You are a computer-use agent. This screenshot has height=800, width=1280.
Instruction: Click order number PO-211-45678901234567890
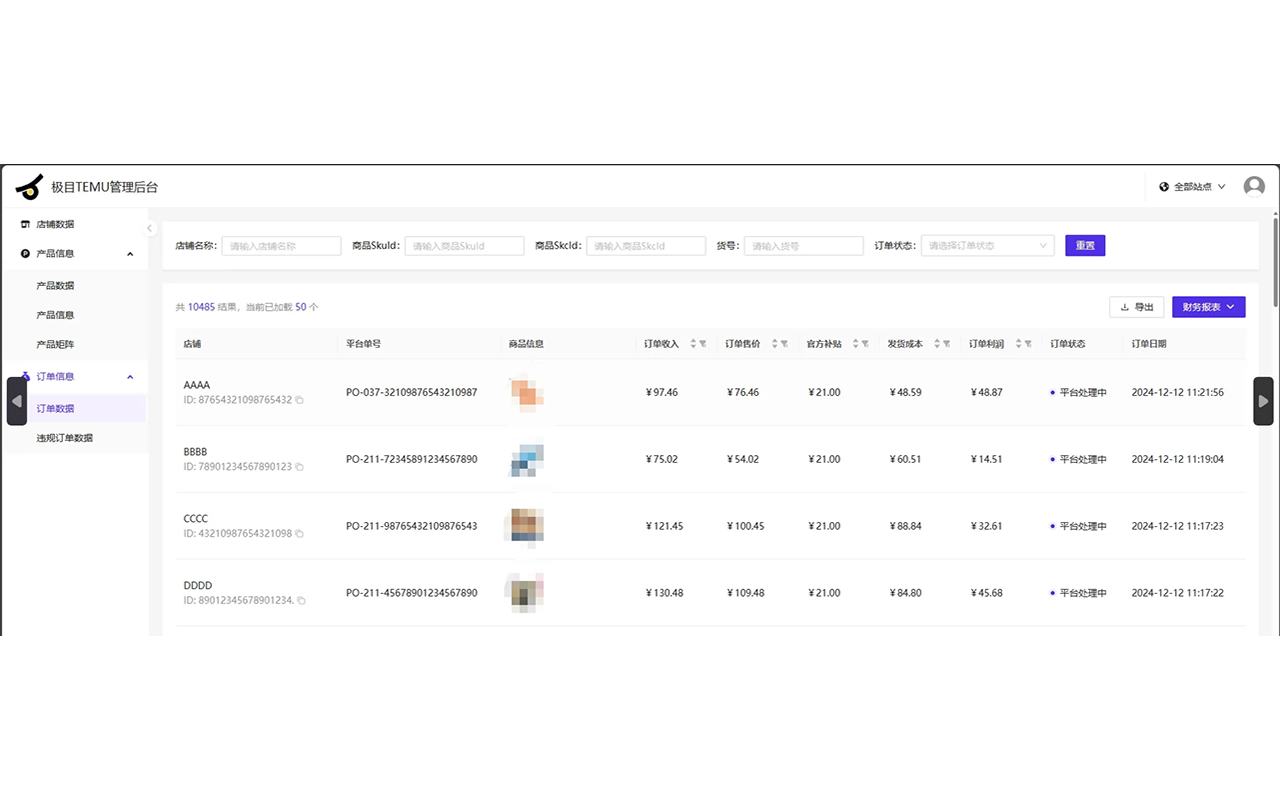pyautogui.click(x=412, y=593)
